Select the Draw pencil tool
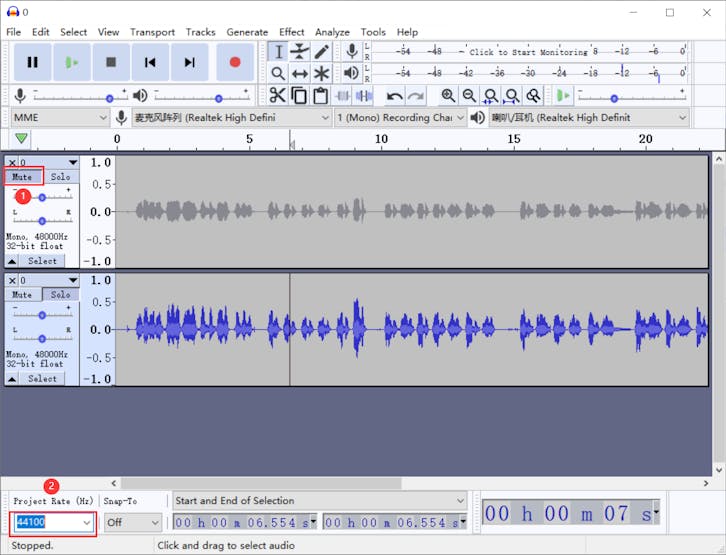The height and width of the screenshot is (555, 726). [x=321, y=52]
